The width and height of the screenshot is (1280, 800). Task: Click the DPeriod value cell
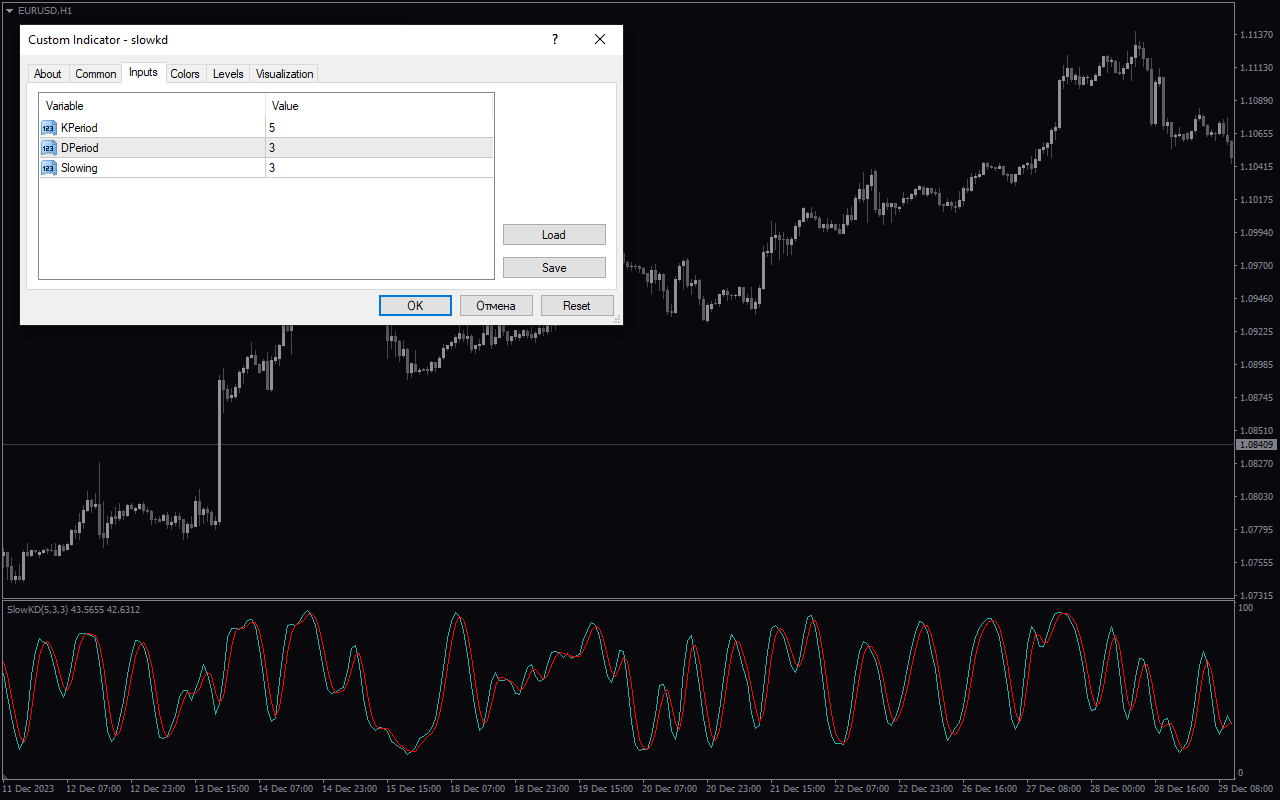(x=379, y=148)
